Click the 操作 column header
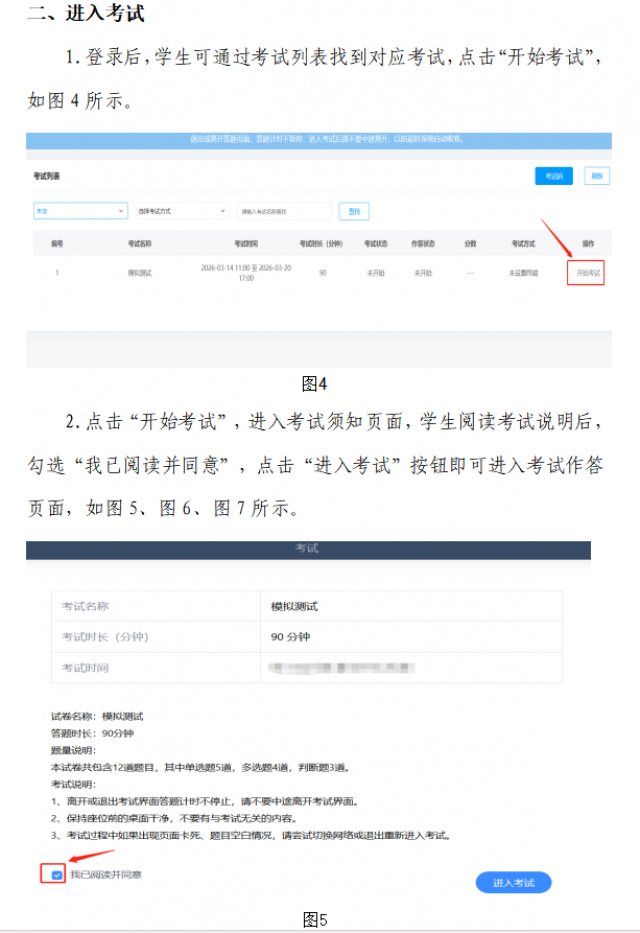 (588, 243)
